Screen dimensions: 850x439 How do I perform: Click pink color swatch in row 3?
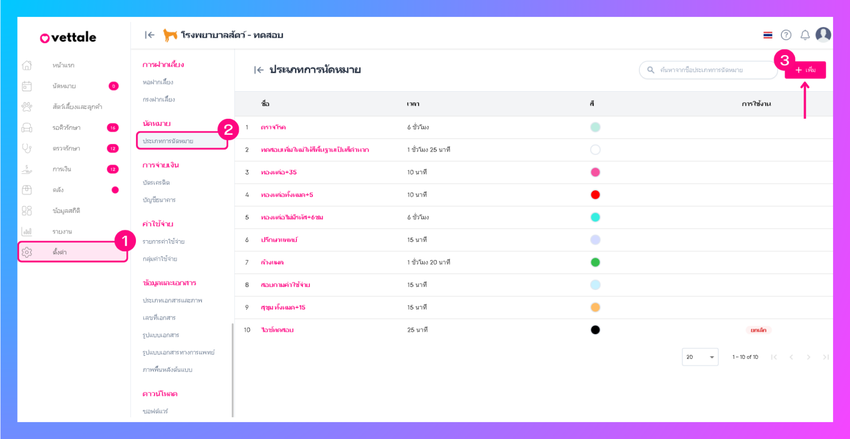pyautogui.click(x=595, y=172)
